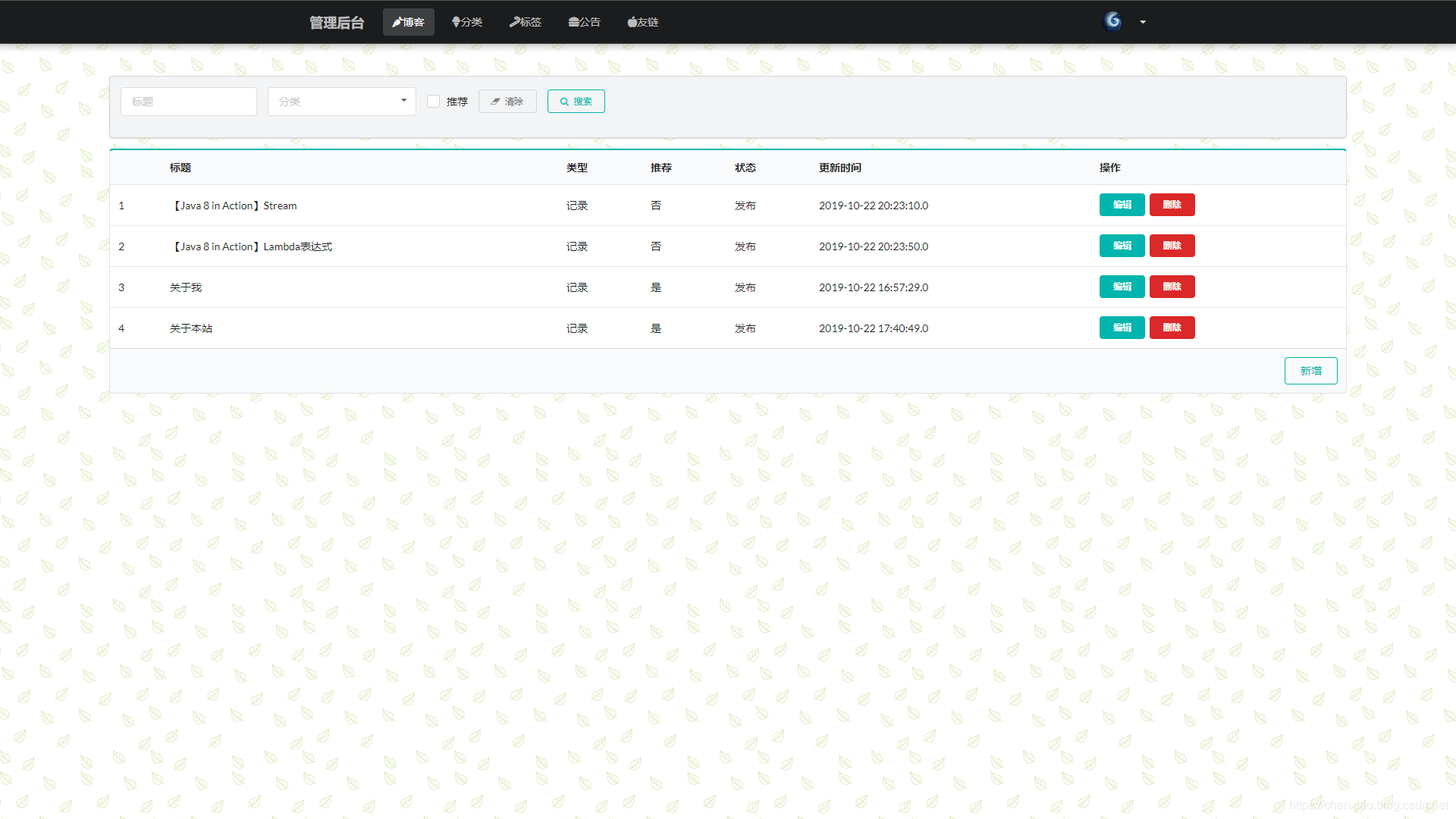The width and height of the screenshot is (1456, 819).
Task: Edit the Java 8 Stream post
Action: coord(1122,205)
